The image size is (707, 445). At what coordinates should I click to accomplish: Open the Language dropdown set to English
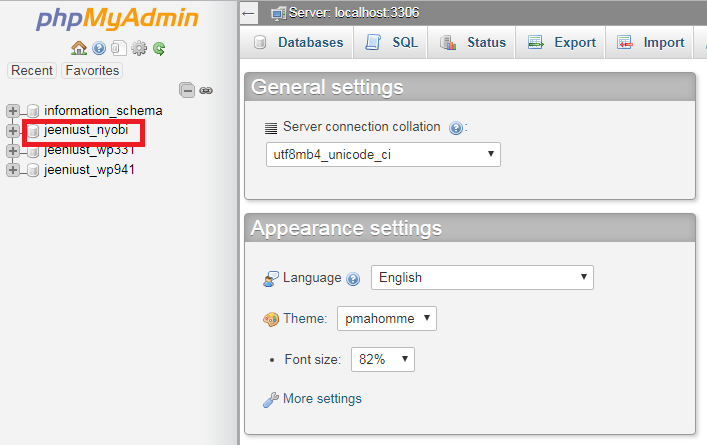pyautogui.click(x=482, y=278)
